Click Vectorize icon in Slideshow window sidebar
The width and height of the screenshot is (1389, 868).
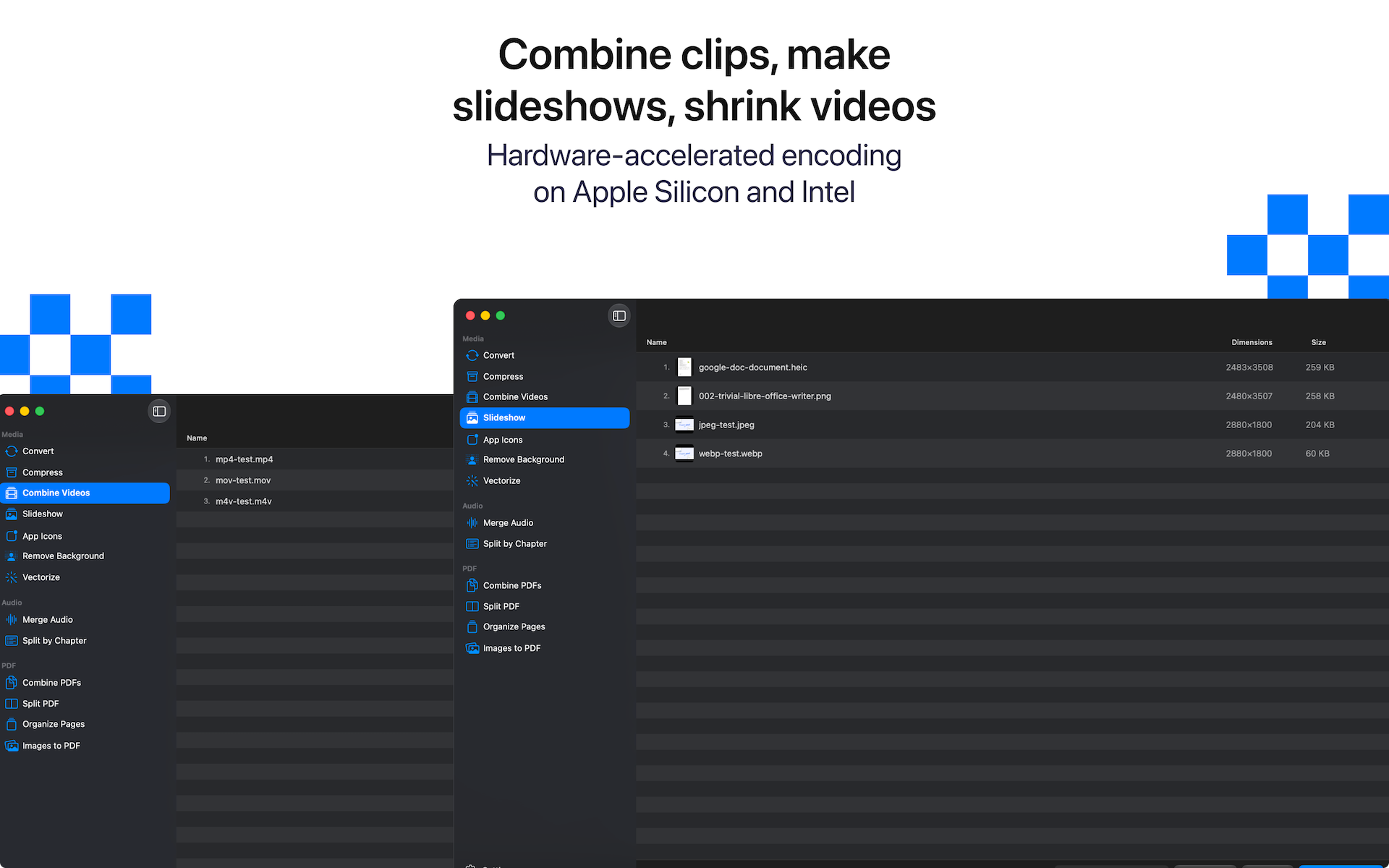472,480
